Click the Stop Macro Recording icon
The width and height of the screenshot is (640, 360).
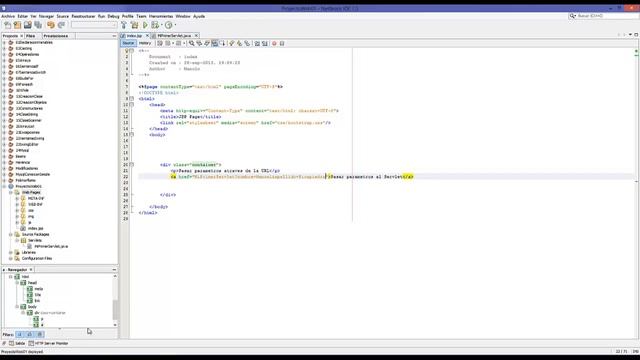point(282,43)
